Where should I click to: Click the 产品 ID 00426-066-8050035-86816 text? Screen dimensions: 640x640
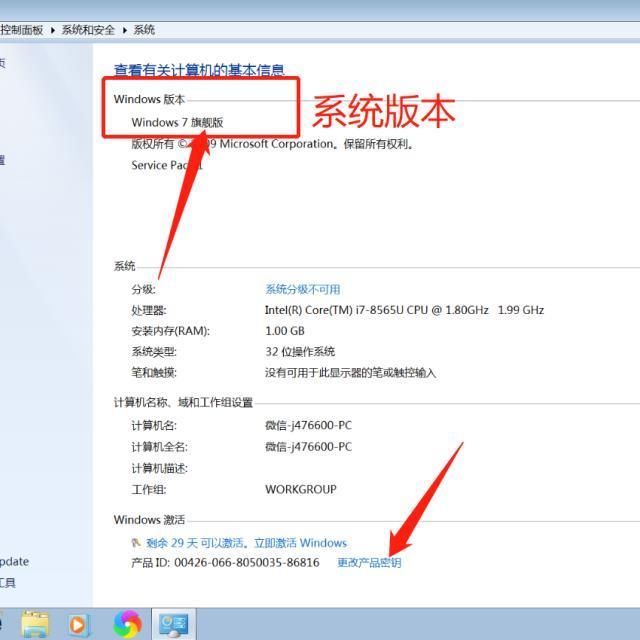click(225, 563)
